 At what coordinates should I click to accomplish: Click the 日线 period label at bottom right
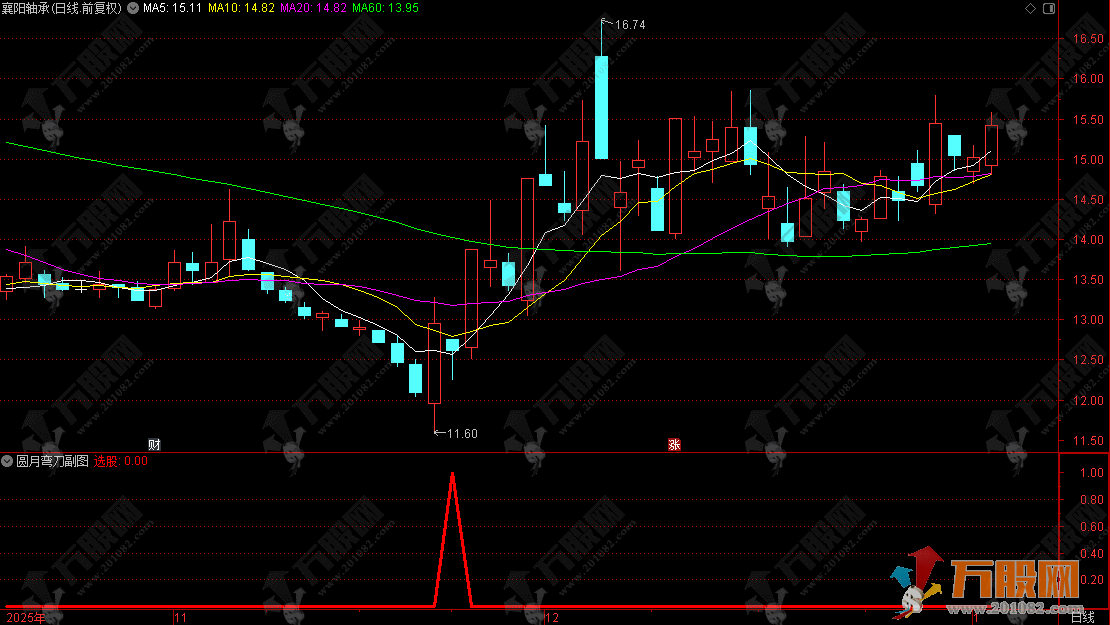(1084, 618)
